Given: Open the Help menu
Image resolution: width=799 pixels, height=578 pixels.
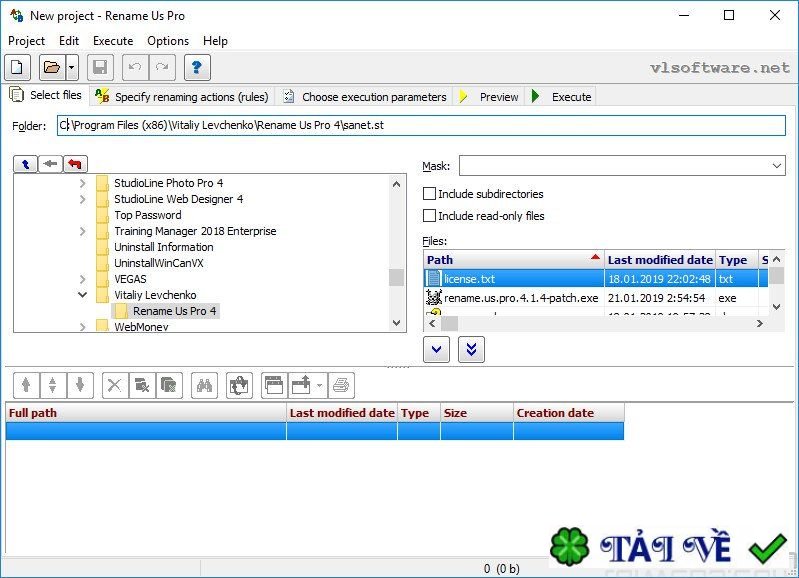Looking at the screenshot, I should [215, 41].
